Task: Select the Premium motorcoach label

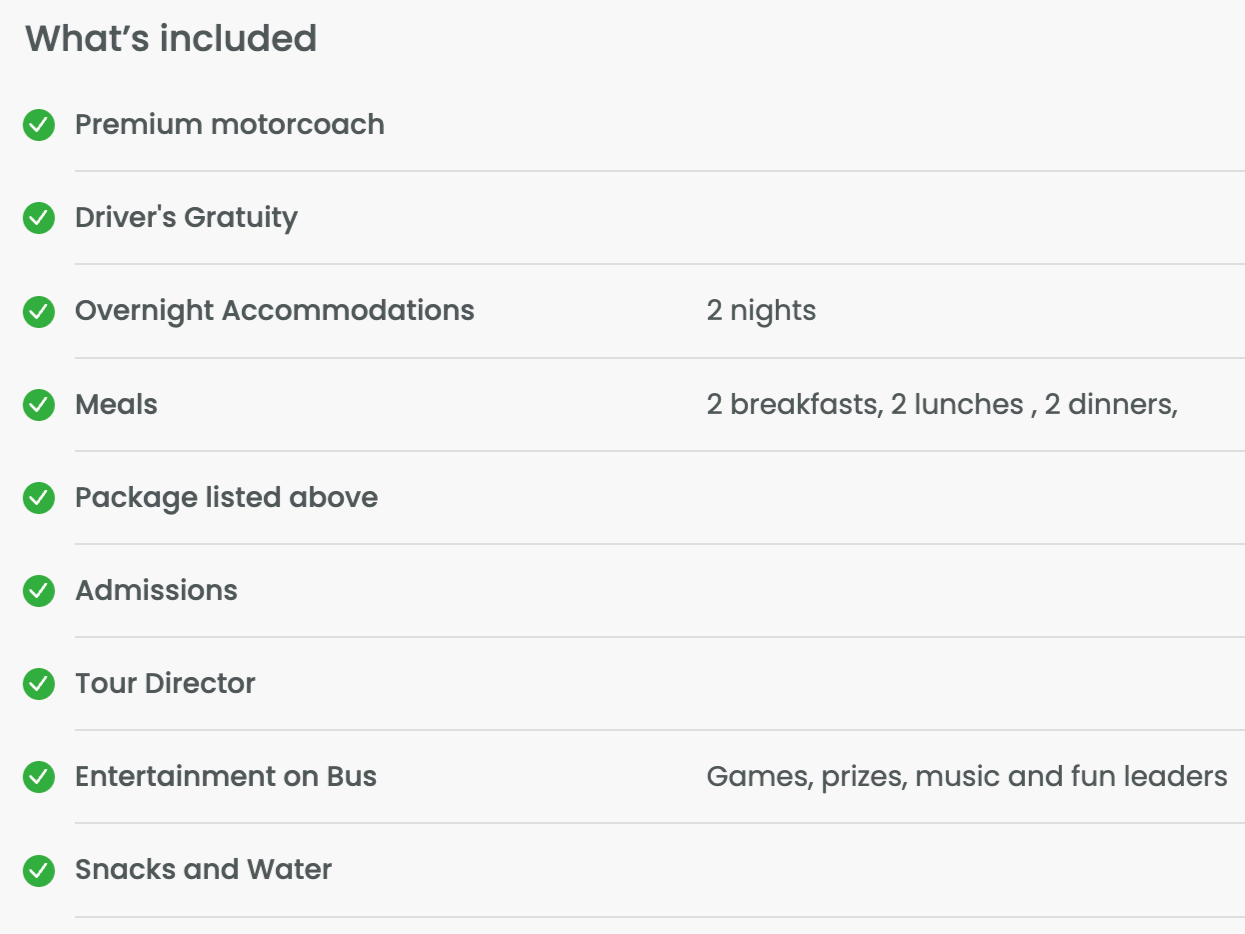Action: pos(230,125)
